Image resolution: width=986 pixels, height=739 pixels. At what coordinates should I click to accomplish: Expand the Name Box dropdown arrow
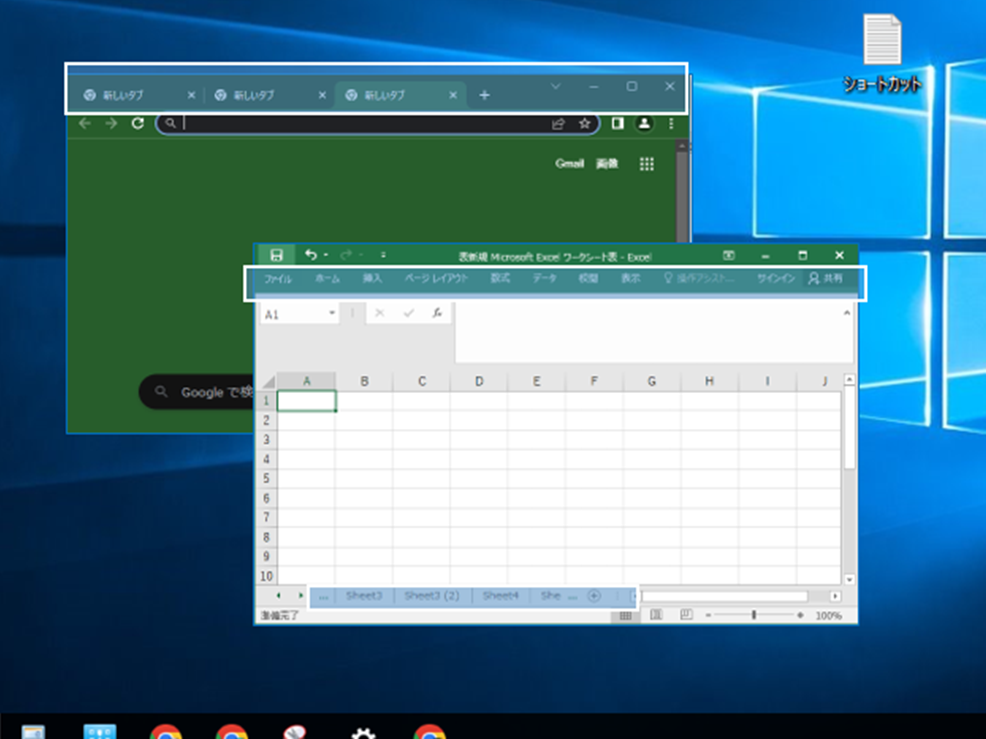pyautogui.click(x=332, y=313)
